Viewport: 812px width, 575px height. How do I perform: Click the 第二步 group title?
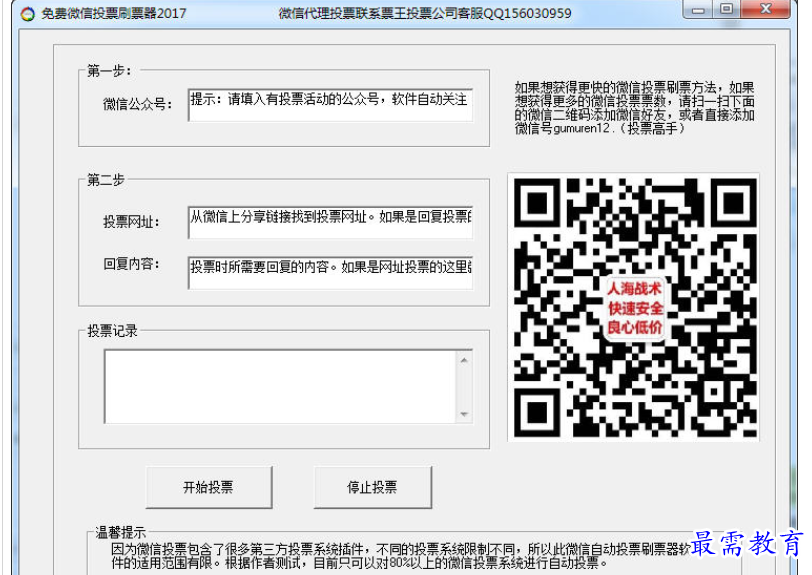(106, 180)
